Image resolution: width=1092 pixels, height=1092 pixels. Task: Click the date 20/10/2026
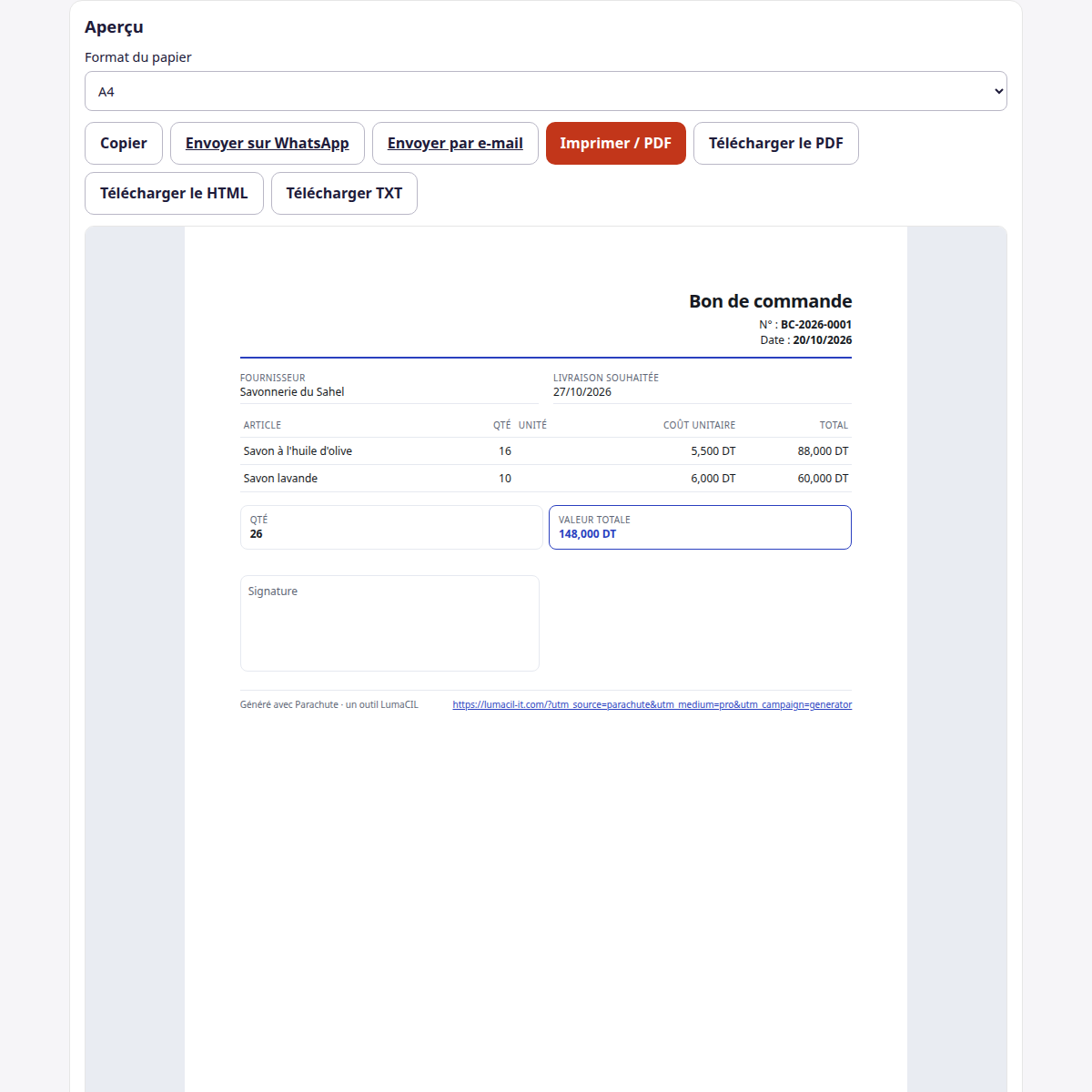point(823,340)
